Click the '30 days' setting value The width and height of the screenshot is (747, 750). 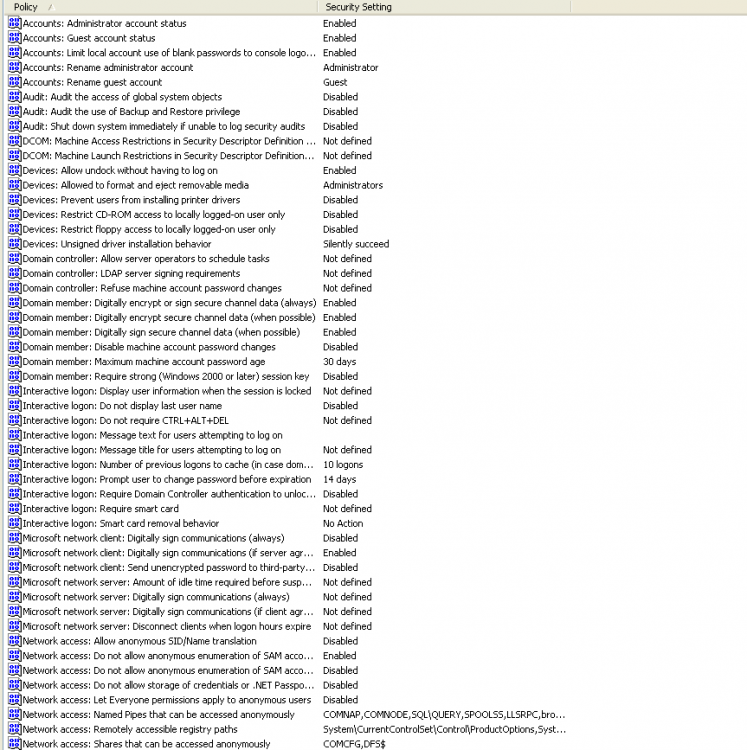340,362
